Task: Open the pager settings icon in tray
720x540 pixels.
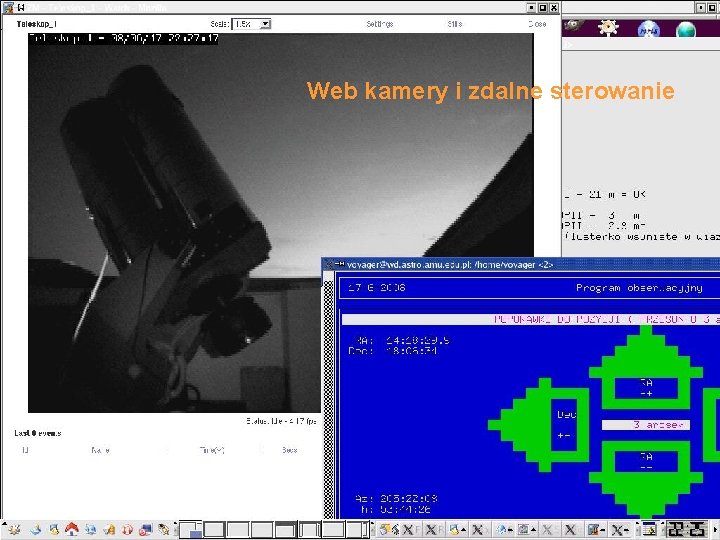Action: (x=649, y=529)
